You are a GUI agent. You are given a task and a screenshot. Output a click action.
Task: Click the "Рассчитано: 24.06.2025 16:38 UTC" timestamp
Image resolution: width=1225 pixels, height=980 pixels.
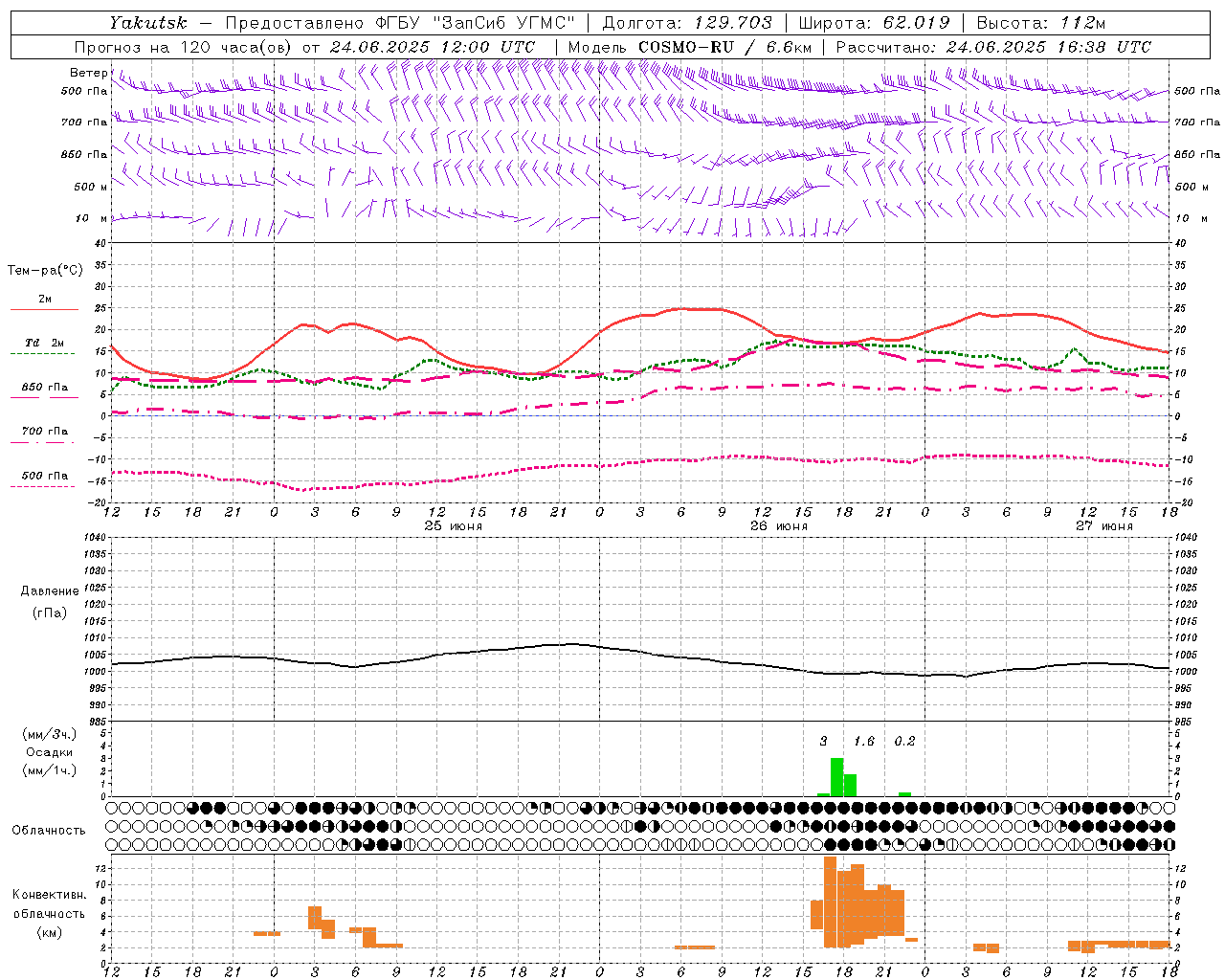pyautogui.click(x=993, y=47)
